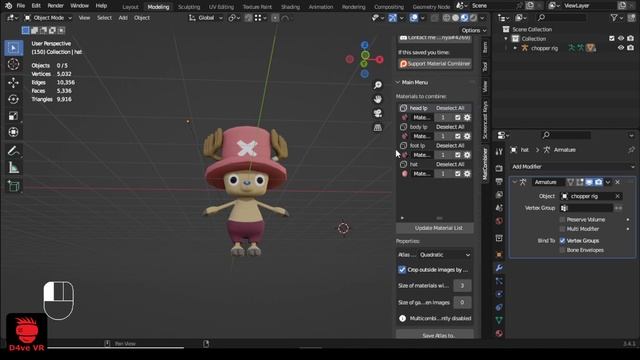The image size is (640, 360).
Task: Open settings gear for hat material
Action: (467, 174)
